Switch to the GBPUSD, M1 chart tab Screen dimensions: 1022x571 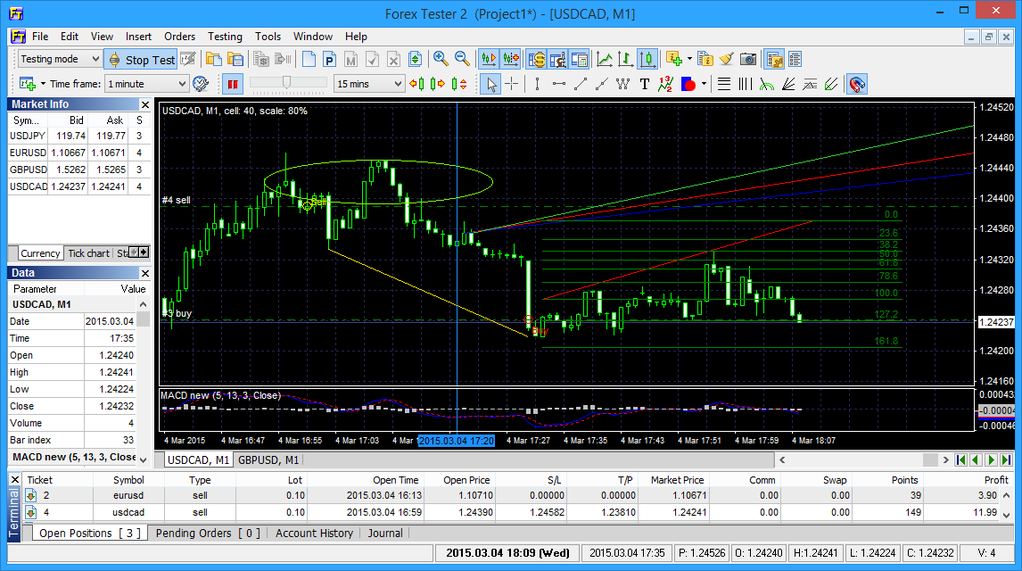click(268, 460)
